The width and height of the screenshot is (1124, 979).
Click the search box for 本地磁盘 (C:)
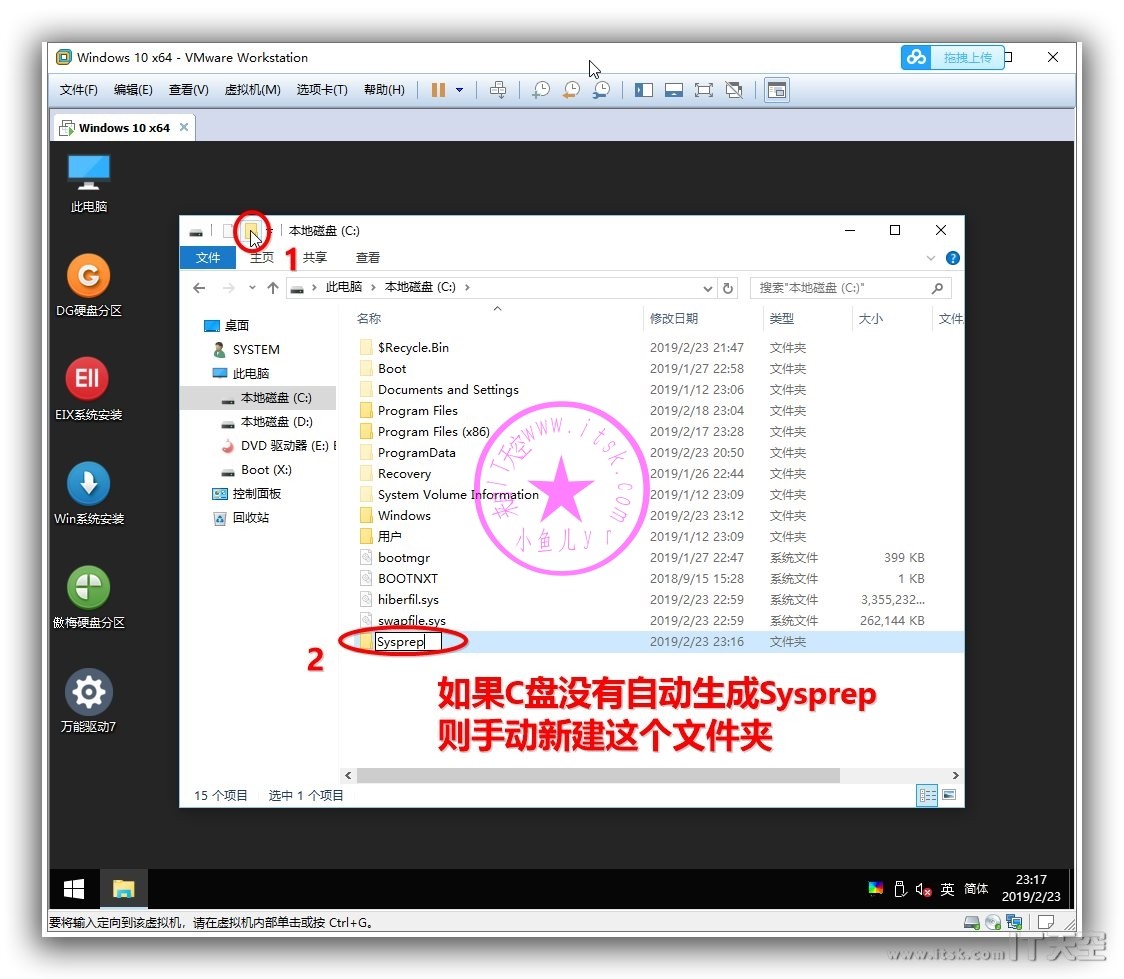[x=851, y=287]
